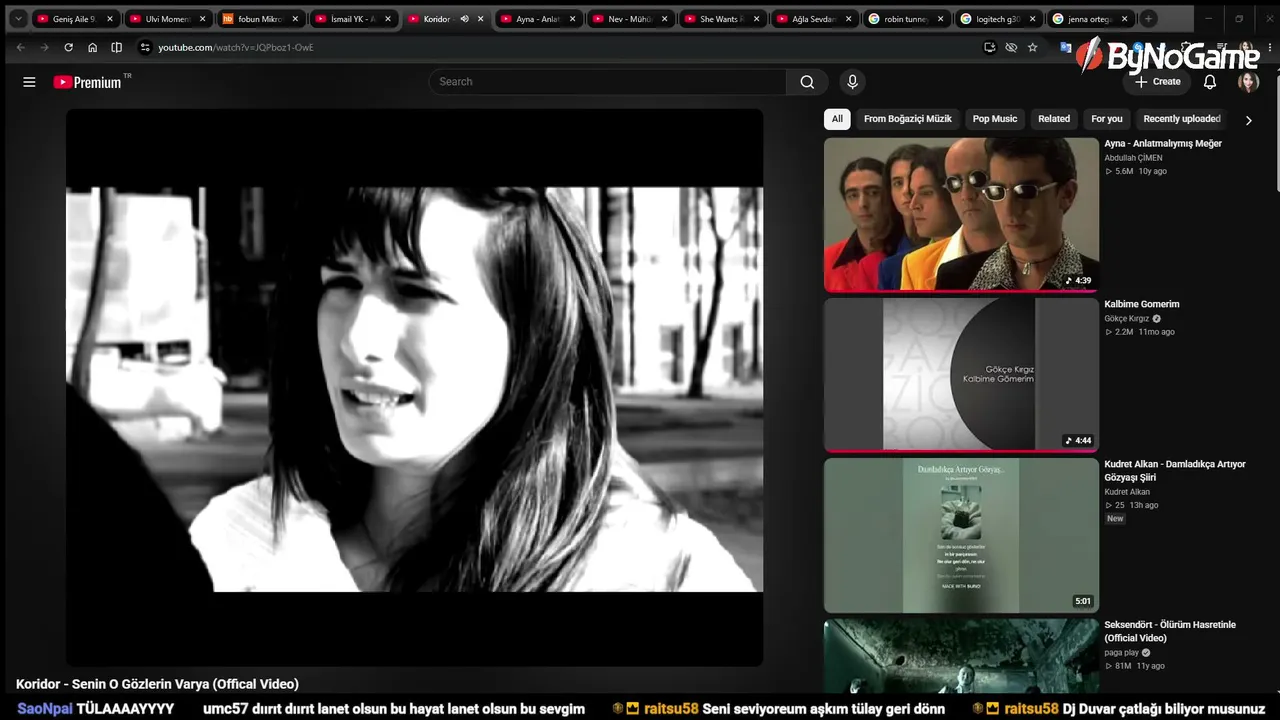The image size is (1280, 720).
Task: Select the All filter chip
Action: [x=837, y=119]
